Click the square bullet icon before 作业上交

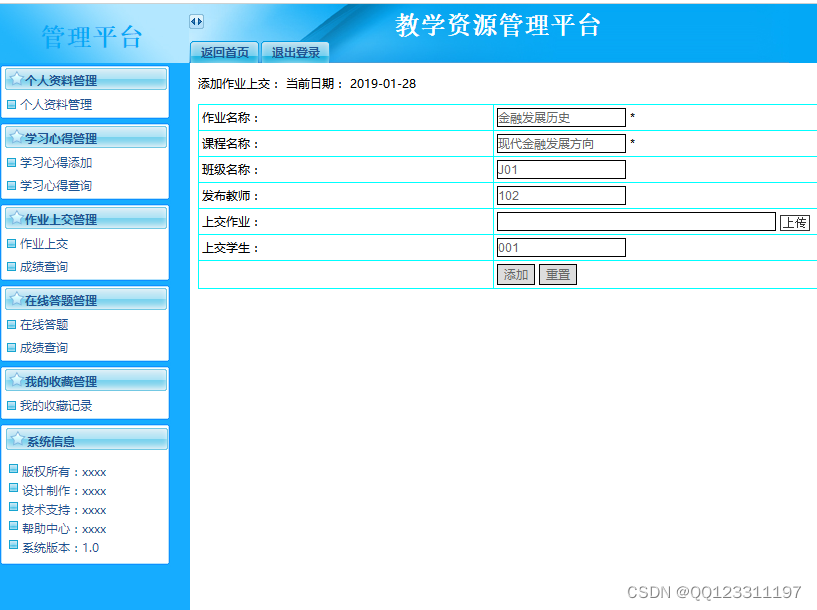[x=11, y=243]
